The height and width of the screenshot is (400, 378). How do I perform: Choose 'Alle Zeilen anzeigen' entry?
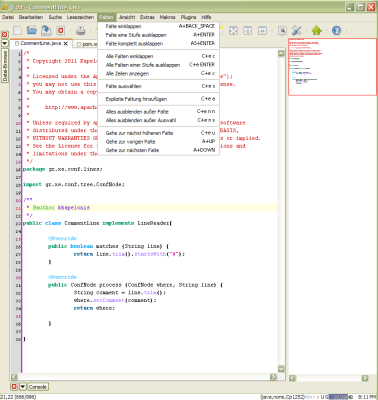point(159,73)
